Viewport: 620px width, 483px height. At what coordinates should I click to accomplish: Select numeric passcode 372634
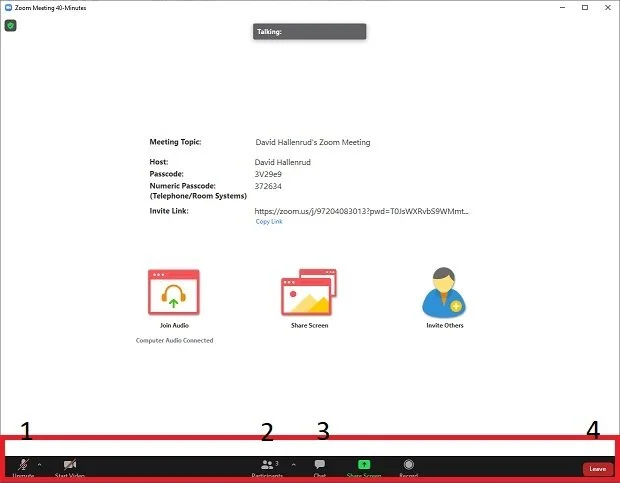(x=268, y=186)
